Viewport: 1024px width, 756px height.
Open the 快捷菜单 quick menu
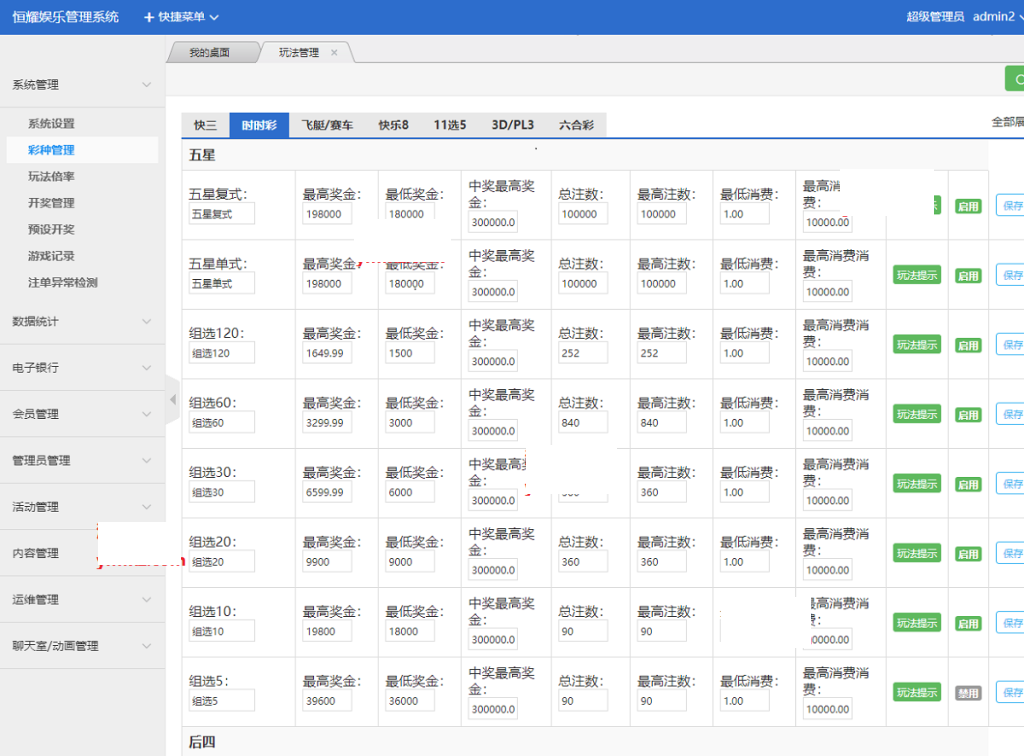coord(181,17)
